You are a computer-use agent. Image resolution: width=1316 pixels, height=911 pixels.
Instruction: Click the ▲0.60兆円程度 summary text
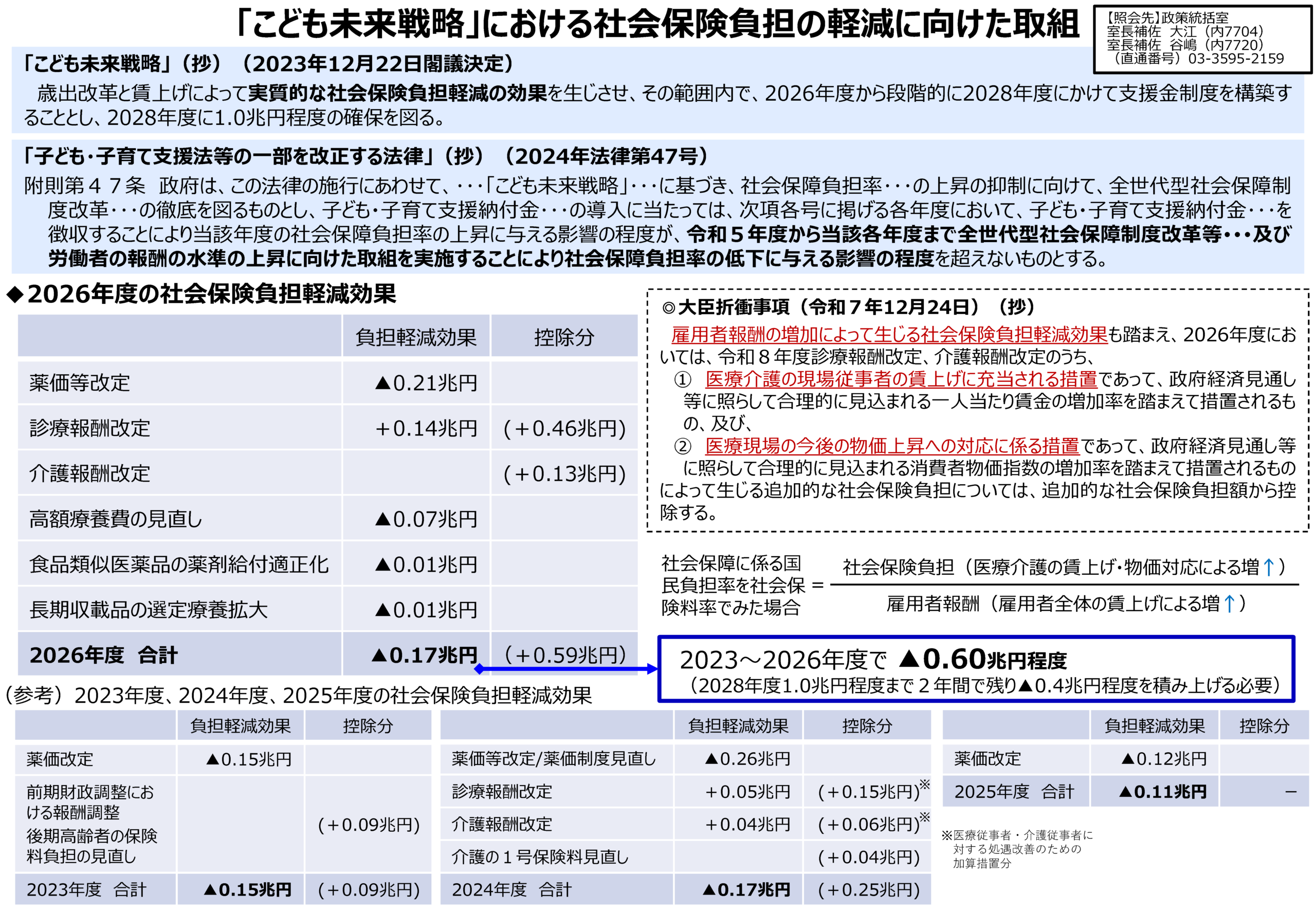click(983, 660)
